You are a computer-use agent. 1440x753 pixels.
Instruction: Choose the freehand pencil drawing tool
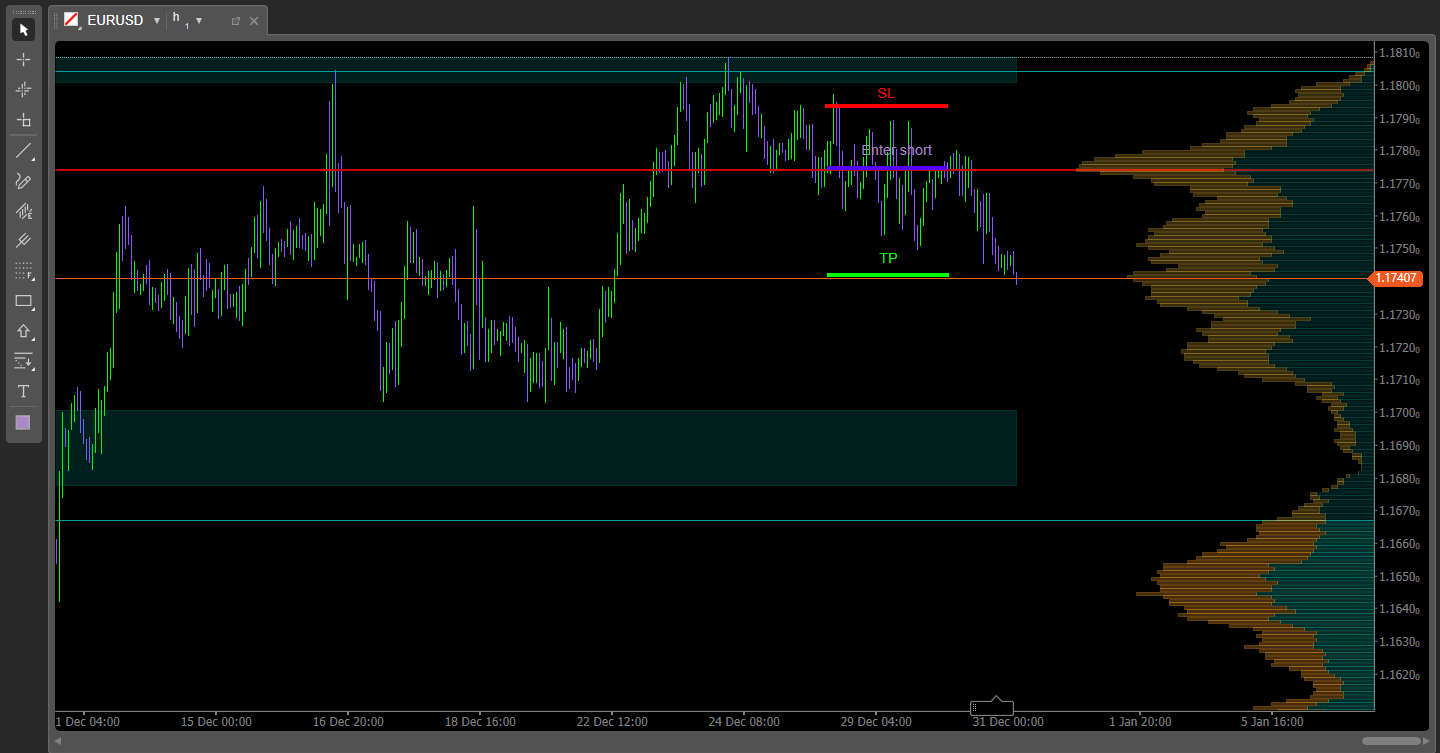click(x=23, y=181)
